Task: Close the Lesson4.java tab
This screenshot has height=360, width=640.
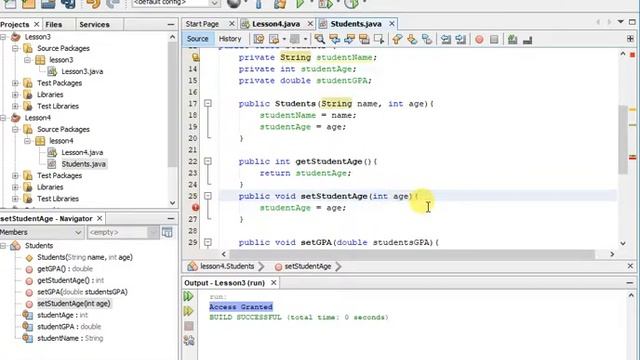Action: 310,24
